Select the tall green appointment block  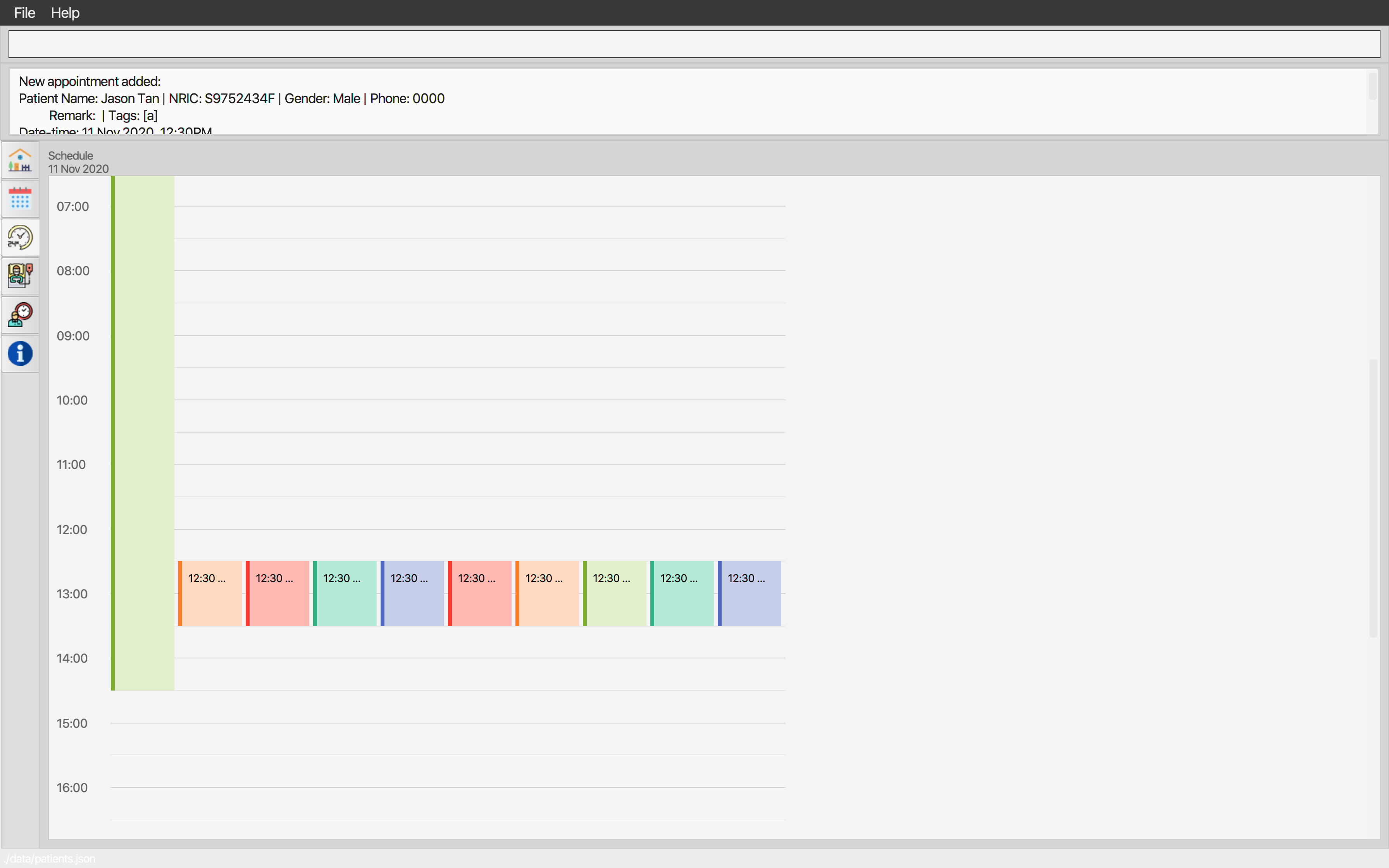point(143,433)
